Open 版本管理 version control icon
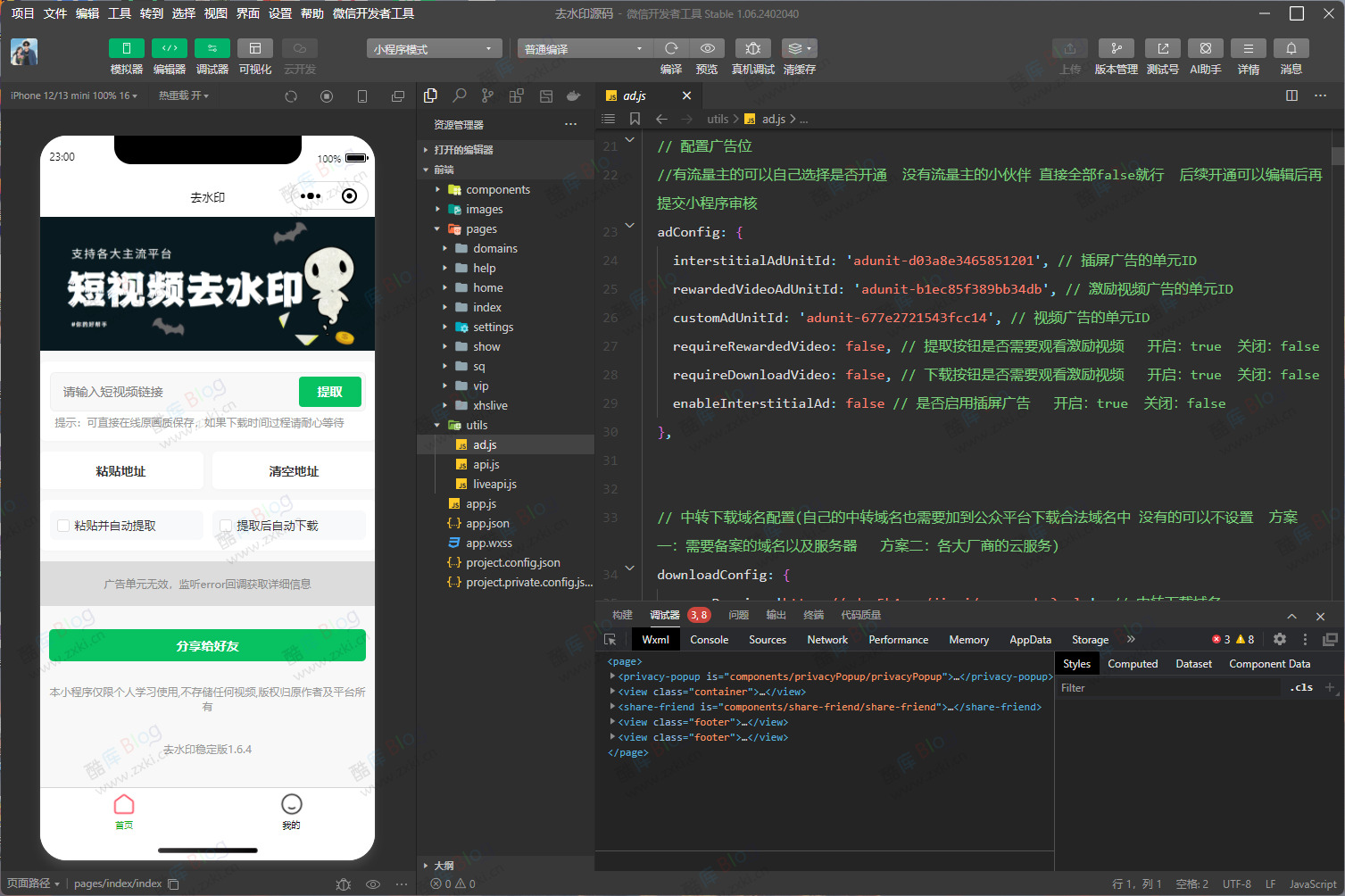 [1116, 48]
